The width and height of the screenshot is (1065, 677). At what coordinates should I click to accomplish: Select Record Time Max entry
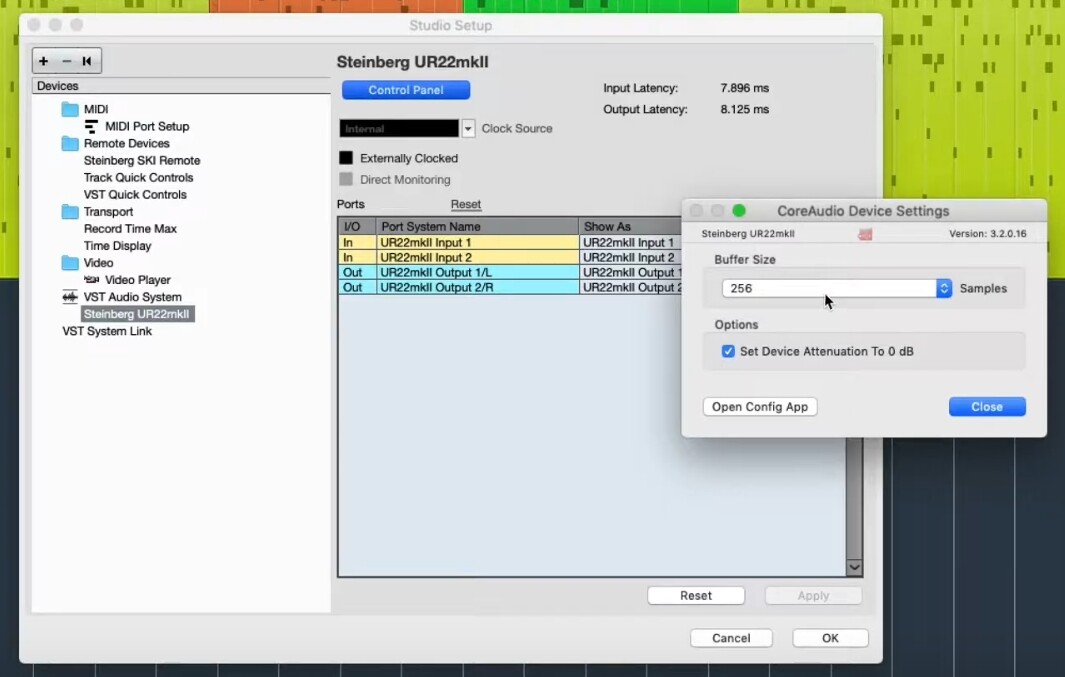click(x=130, y=229)
